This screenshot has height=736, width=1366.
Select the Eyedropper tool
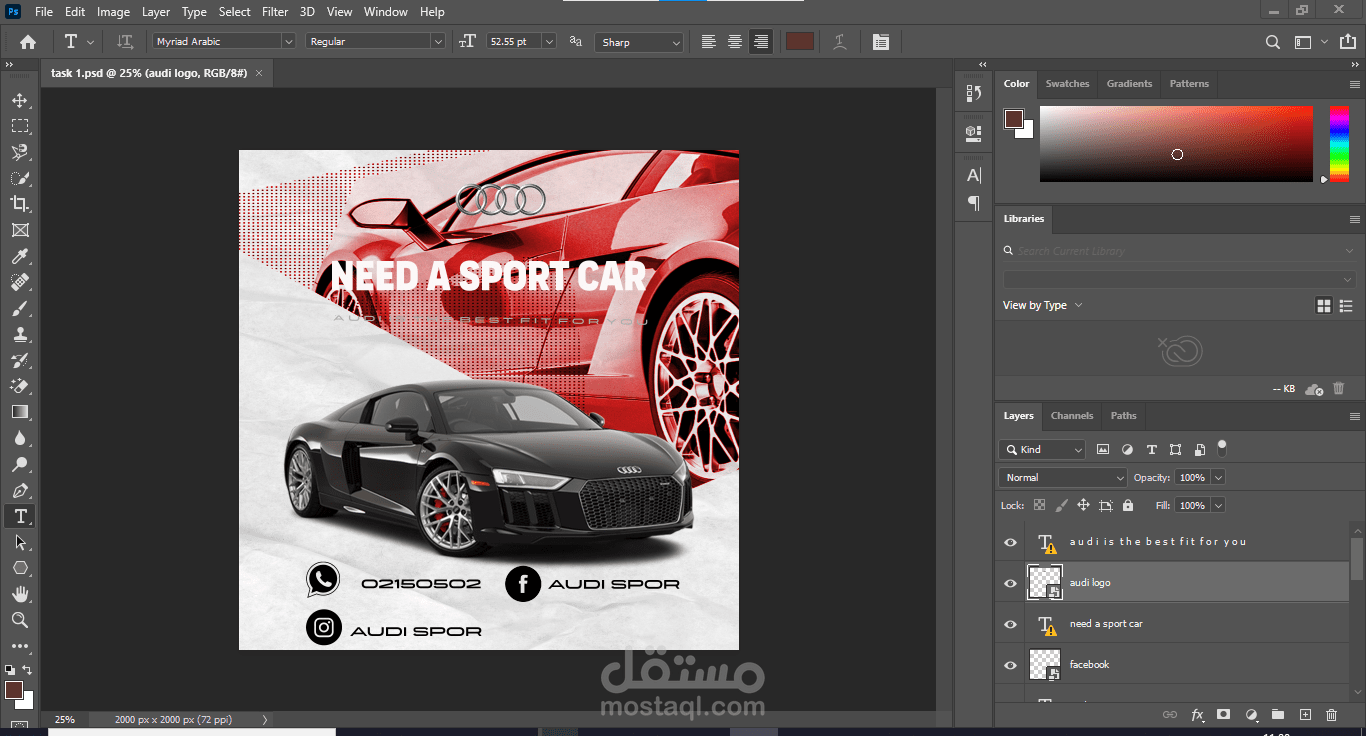click(19, 257)
